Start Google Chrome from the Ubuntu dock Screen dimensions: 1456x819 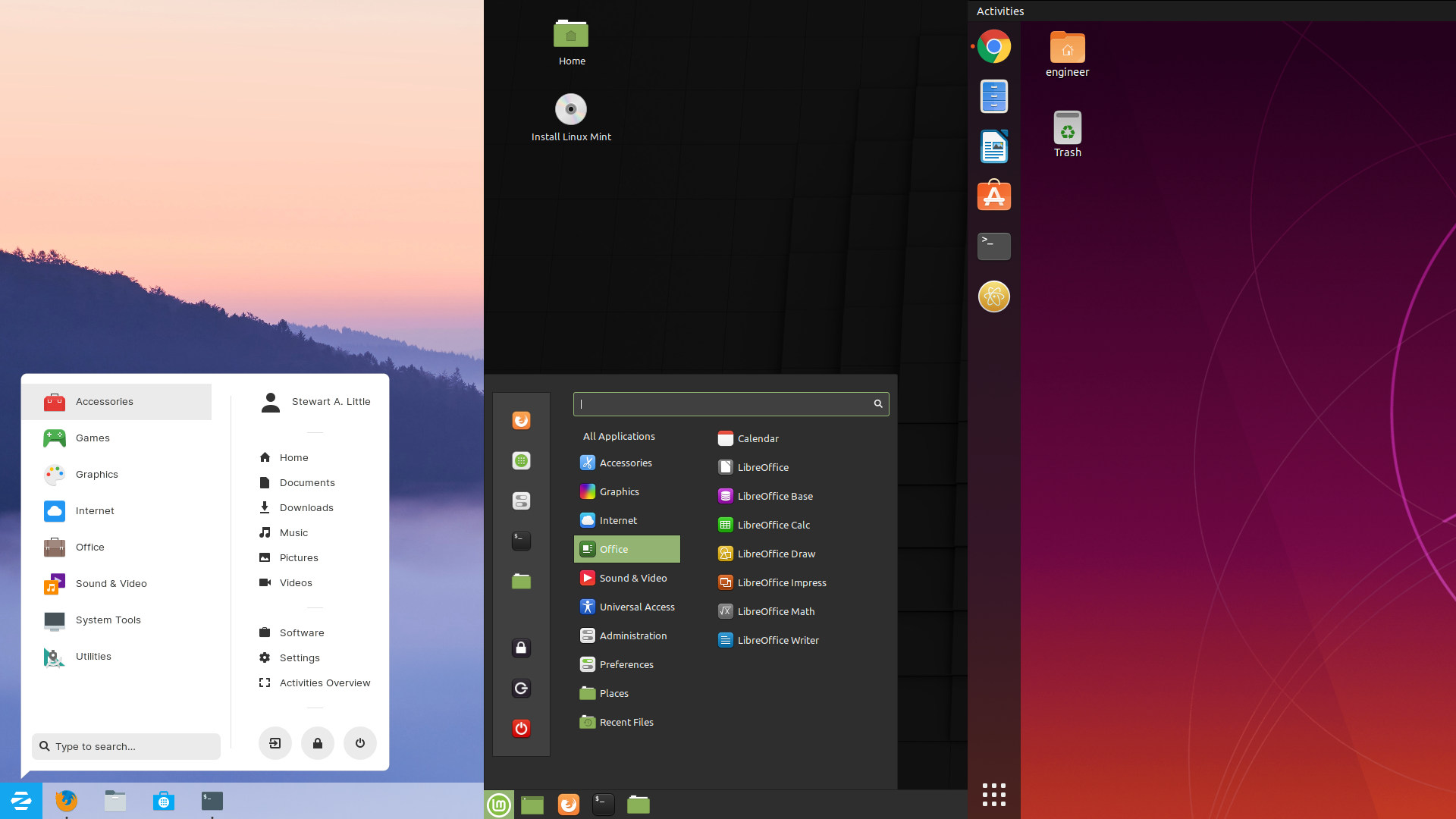pos(993,46)
